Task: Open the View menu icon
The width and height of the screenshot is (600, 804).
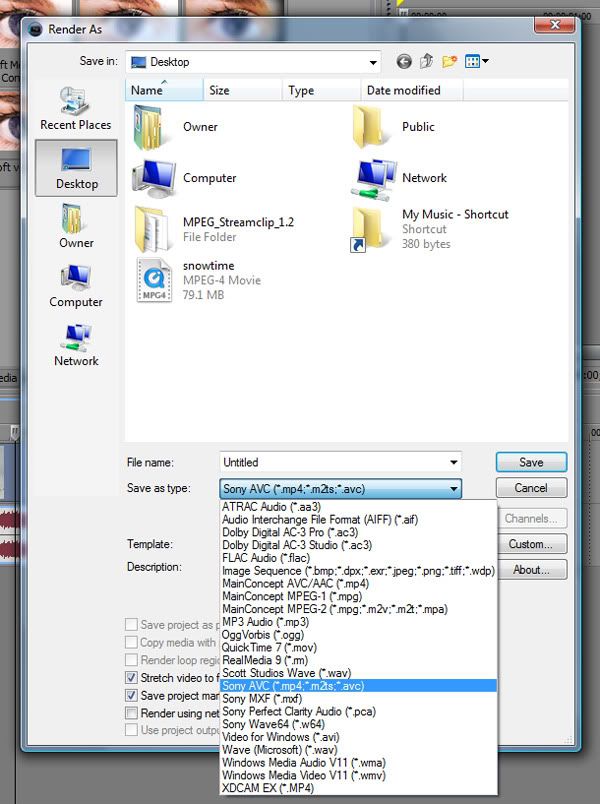Action: coord(476,62)
